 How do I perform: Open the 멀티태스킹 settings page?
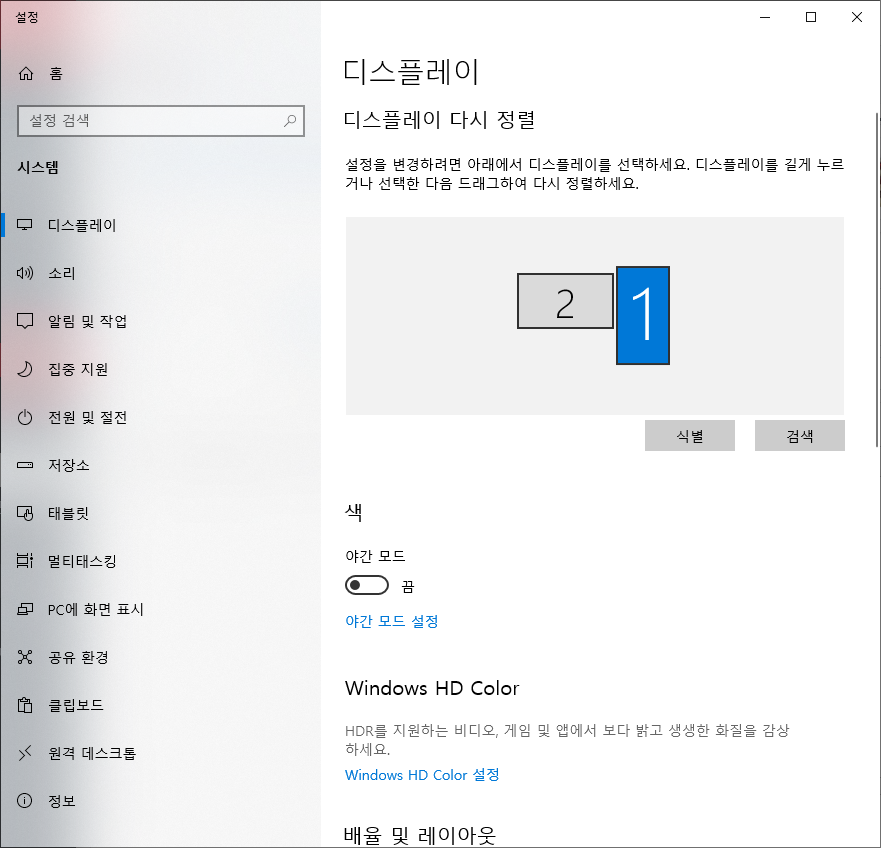[82, 561]
